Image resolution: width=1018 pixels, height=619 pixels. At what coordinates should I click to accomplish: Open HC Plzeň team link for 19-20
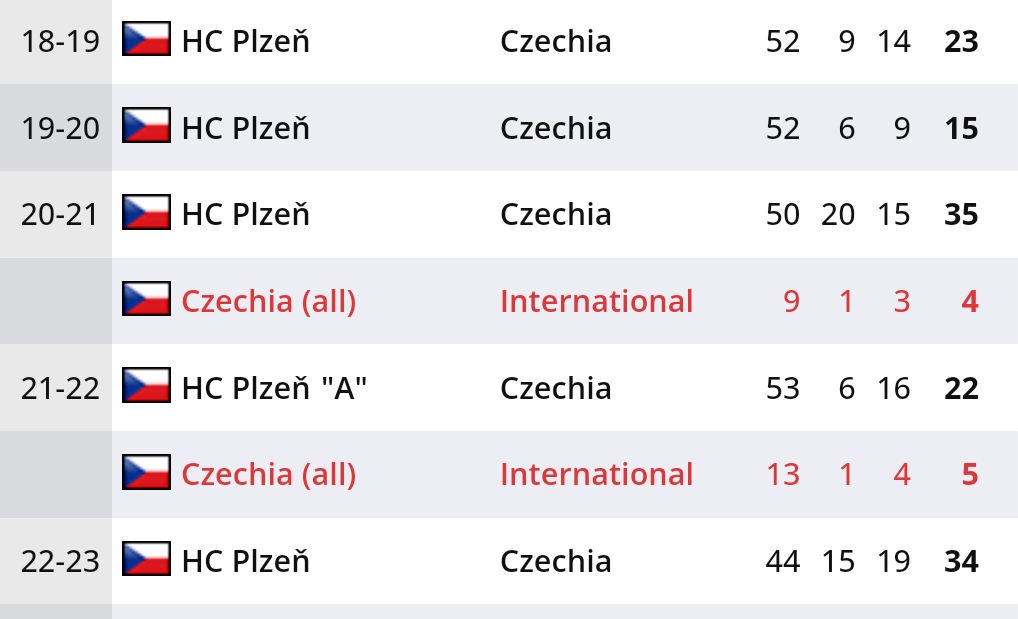click(x=245, y=128)
